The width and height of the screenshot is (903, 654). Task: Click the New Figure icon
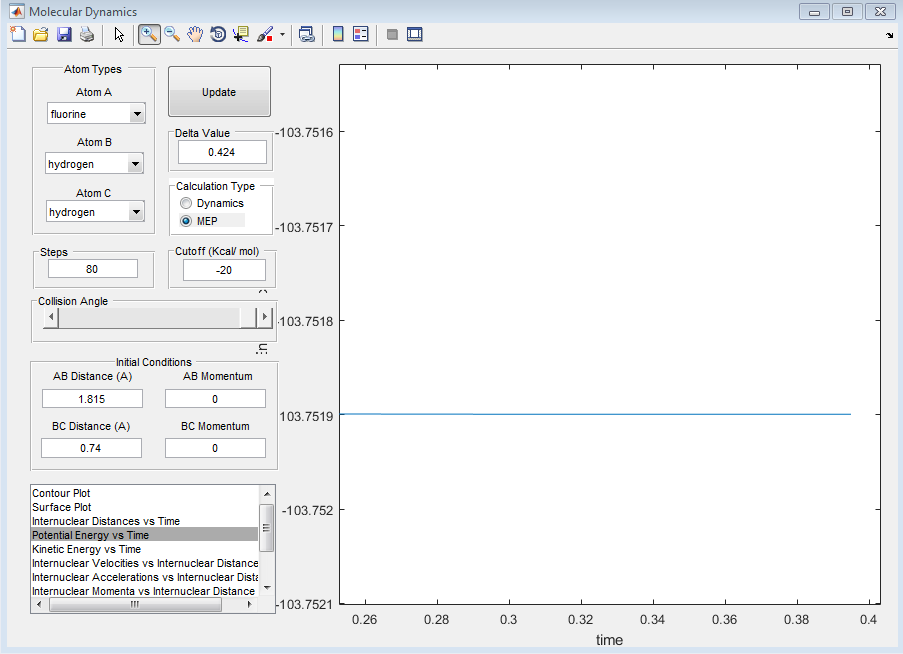point(17,34)
